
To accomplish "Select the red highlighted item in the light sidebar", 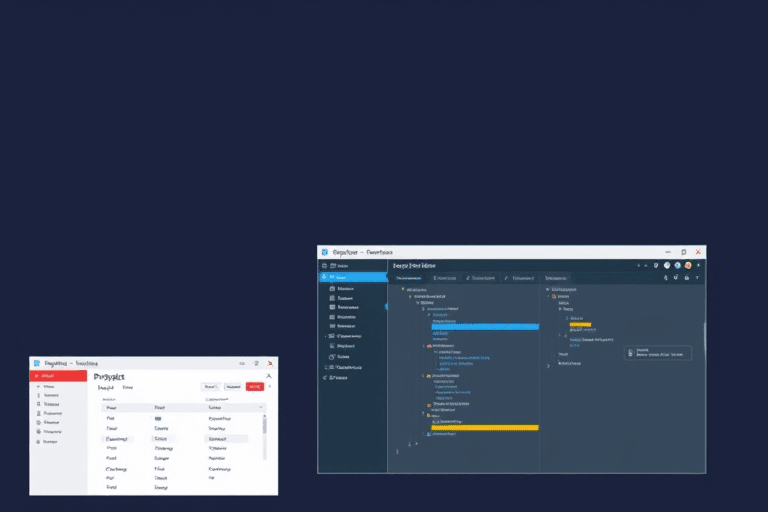I will [60, 376].
